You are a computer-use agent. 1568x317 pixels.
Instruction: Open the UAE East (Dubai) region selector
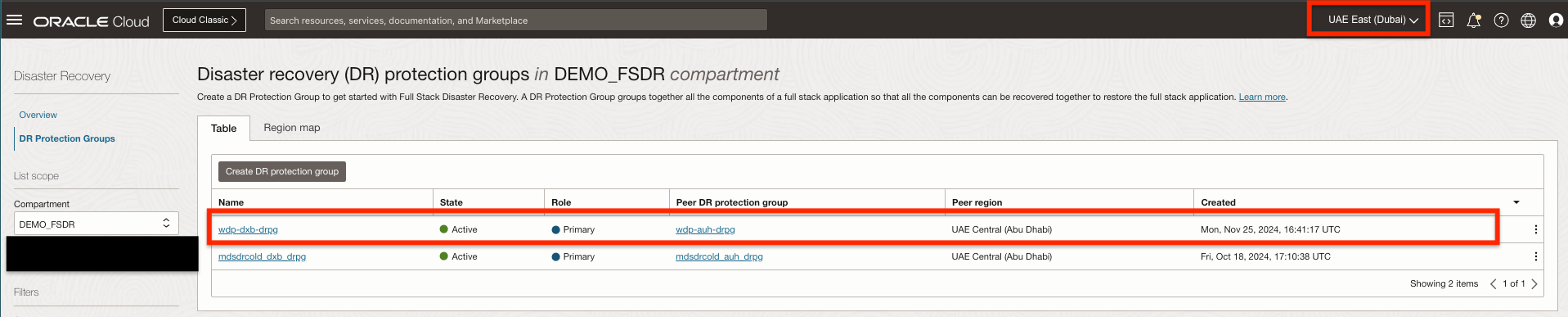(1373, 20)
